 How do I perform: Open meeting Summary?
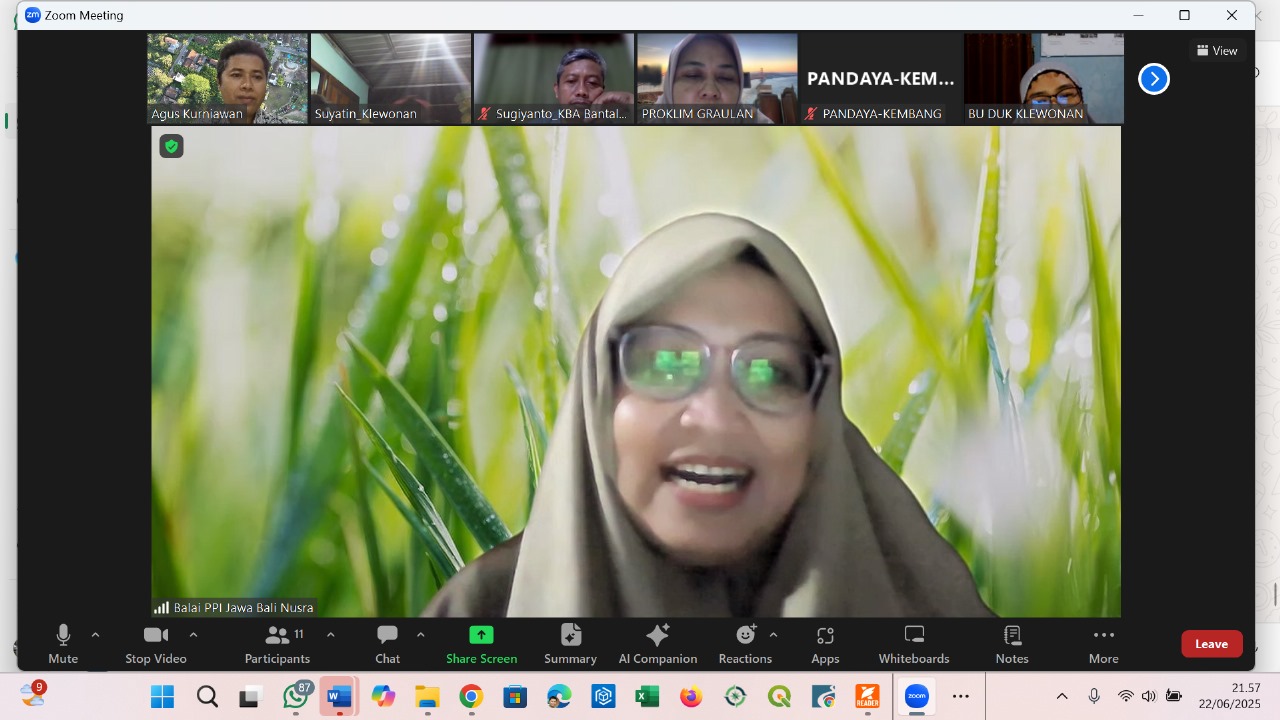click(x=571, y=645)
